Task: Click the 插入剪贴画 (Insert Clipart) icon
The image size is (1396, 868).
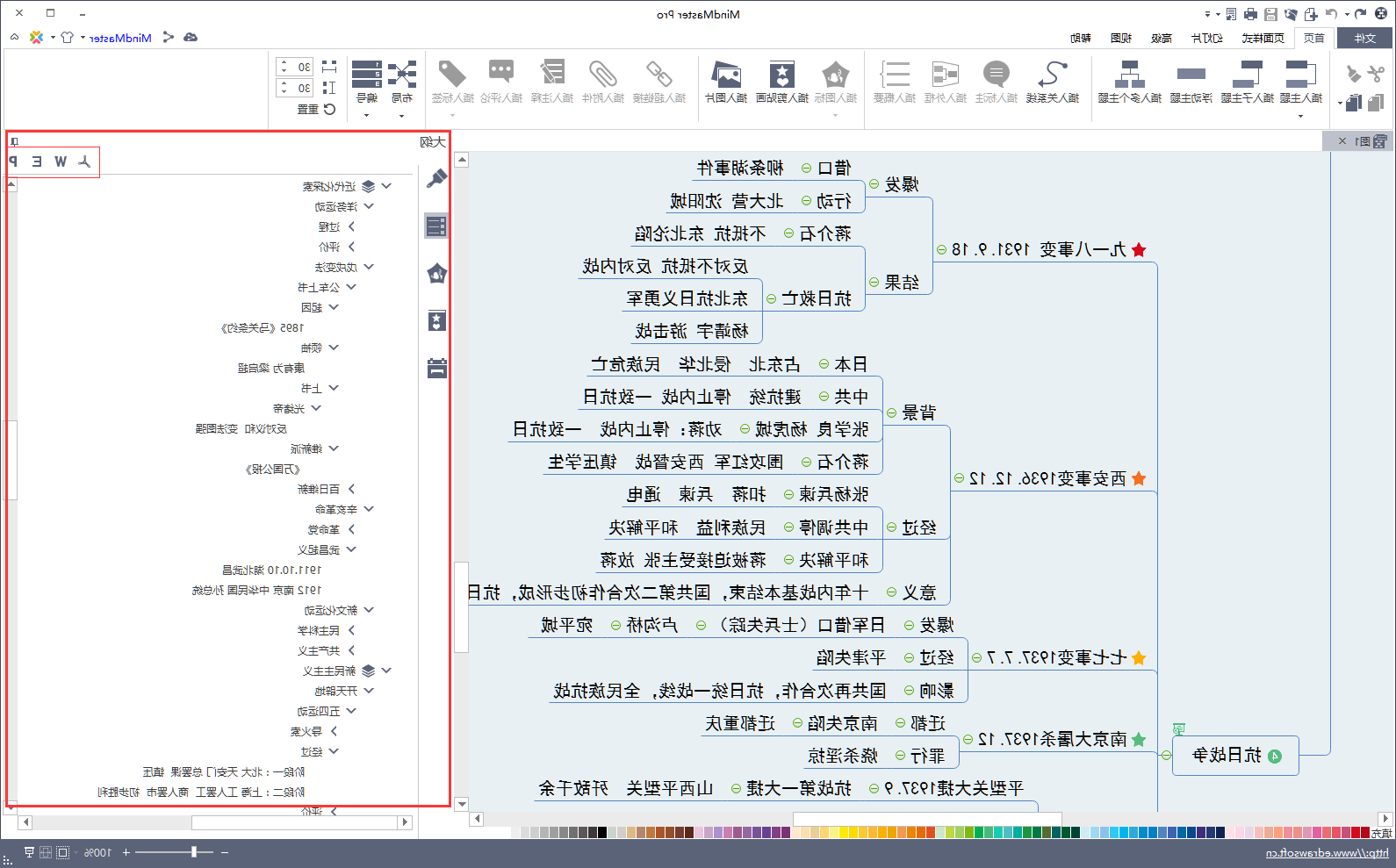Action: 781,73
